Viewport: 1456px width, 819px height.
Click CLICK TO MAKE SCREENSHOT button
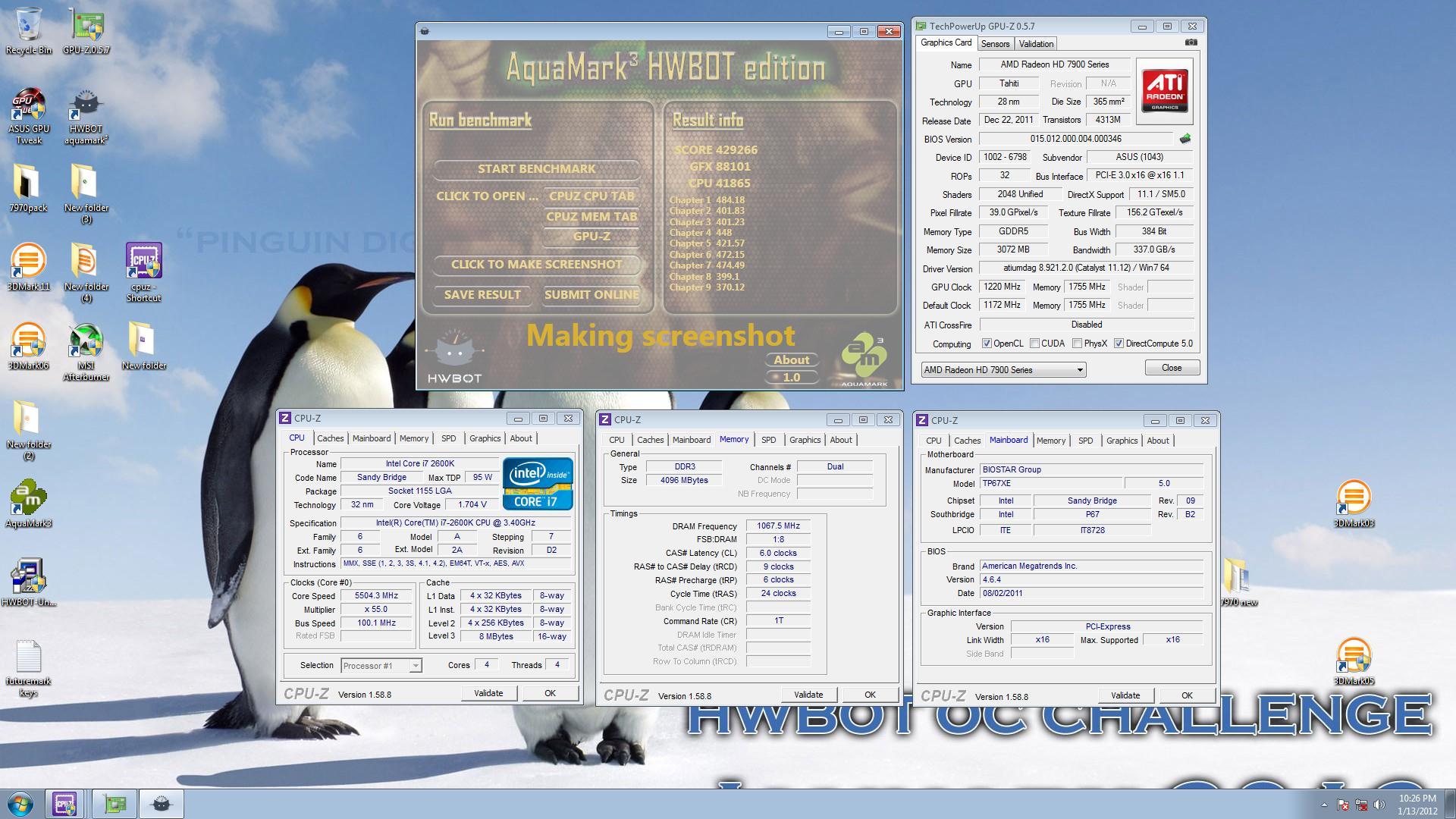tap(536, 265)
